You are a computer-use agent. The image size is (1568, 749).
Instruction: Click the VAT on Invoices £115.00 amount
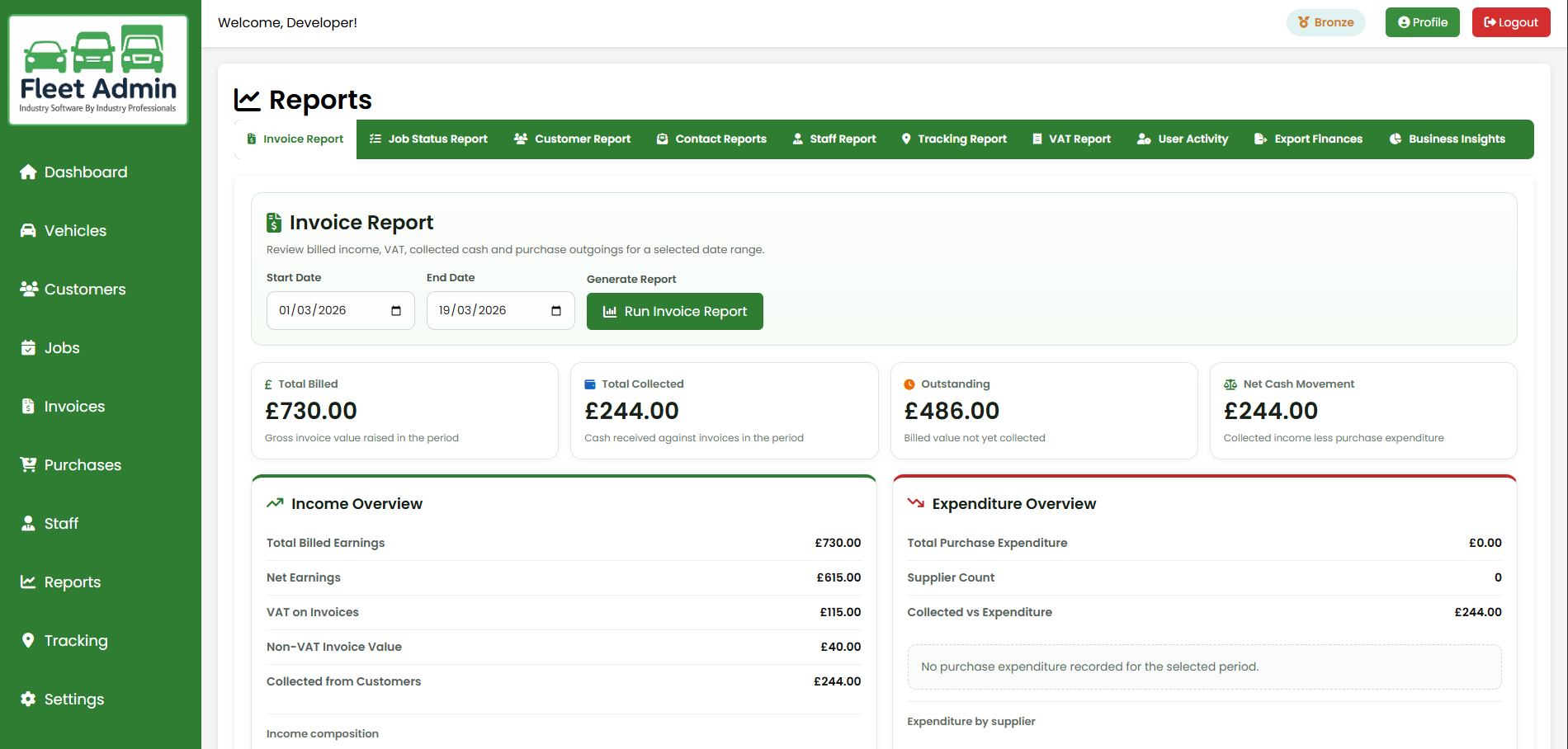[840, 612]
